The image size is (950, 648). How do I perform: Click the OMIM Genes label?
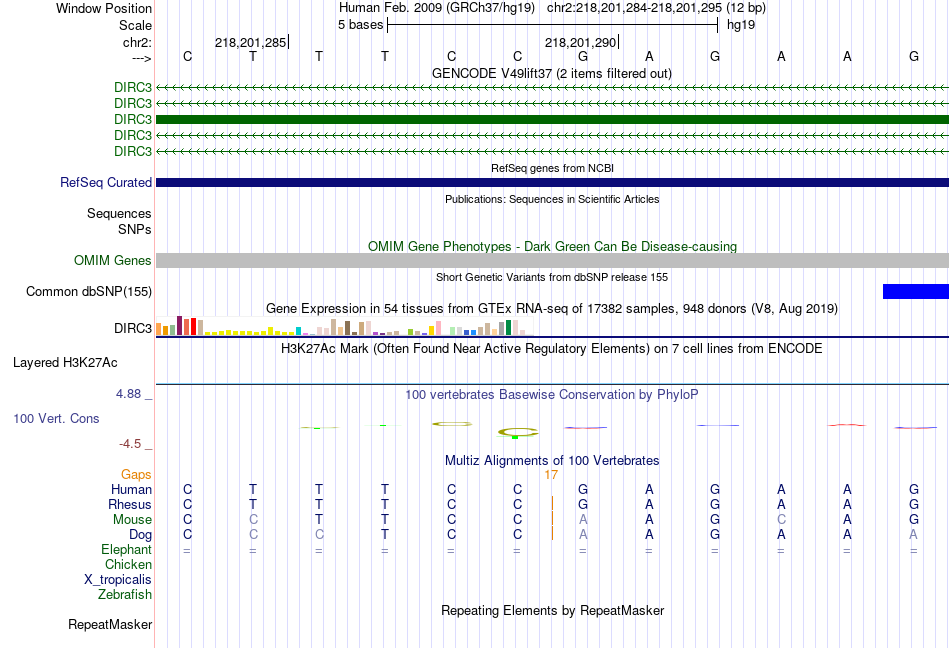(x=113, y=260)
